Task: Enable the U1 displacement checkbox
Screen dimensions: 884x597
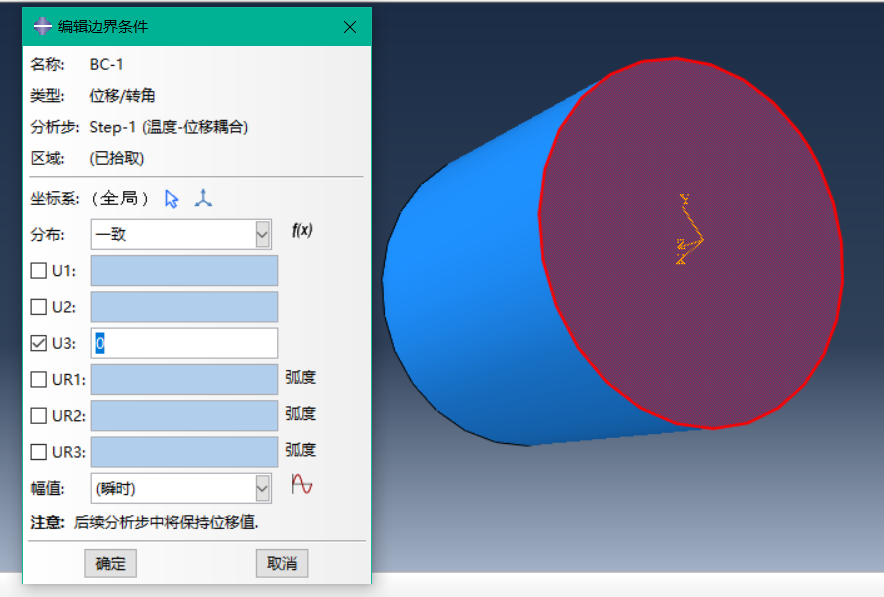Action: coord(39,271)
